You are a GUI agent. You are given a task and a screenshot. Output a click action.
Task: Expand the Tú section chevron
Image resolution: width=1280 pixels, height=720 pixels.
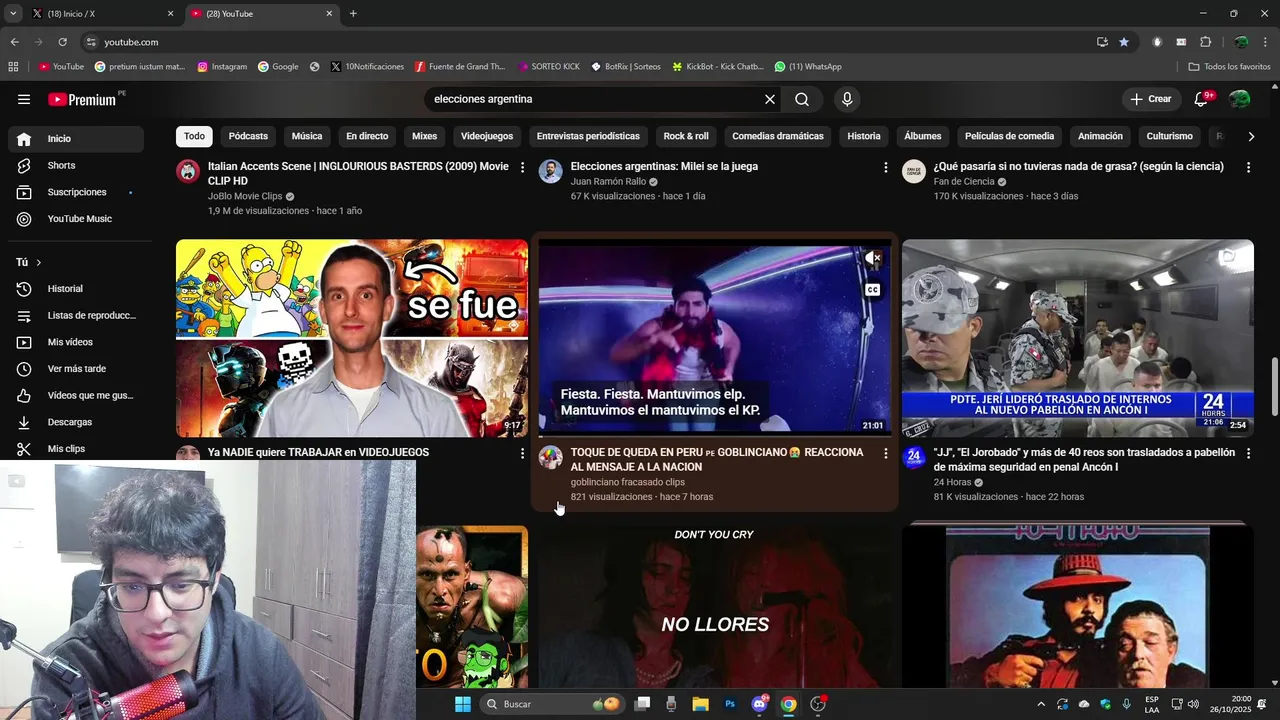(38, 262)
